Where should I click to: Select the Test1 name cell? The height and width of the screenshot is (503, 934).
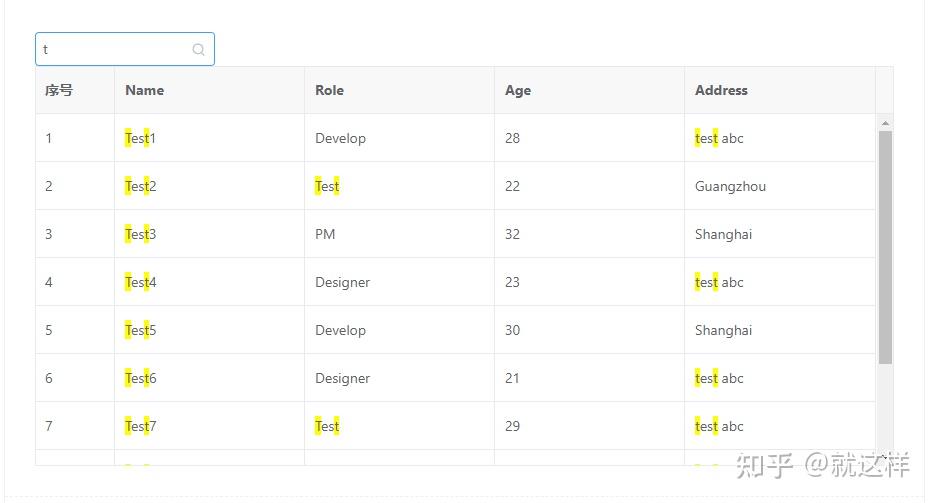pyautogui.click(x=141, y=138)
